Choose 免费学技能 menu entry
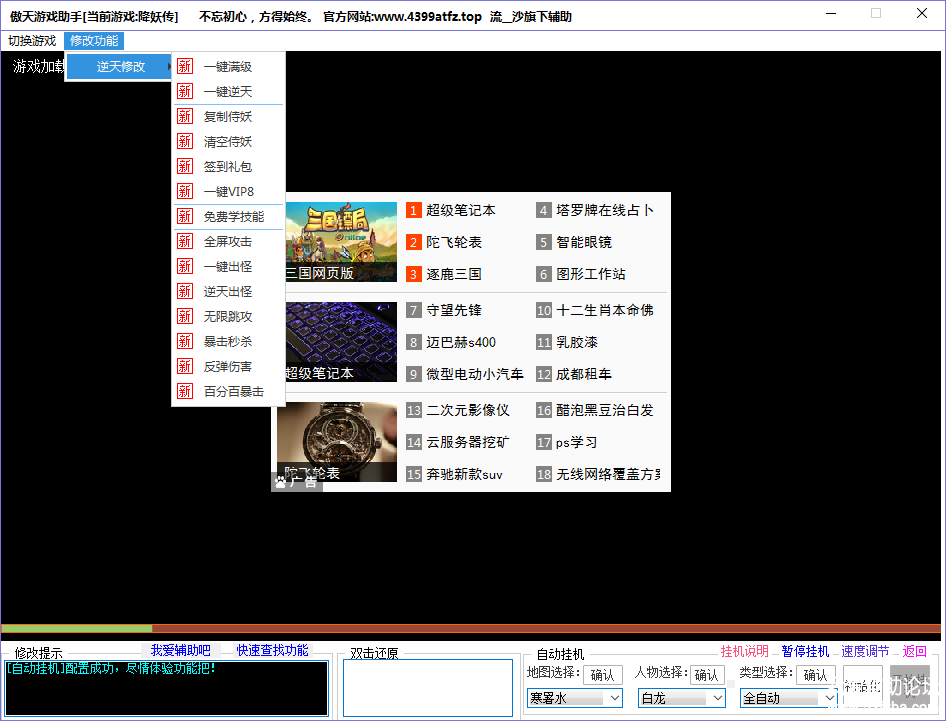The image size is (946, 721). 234,217
